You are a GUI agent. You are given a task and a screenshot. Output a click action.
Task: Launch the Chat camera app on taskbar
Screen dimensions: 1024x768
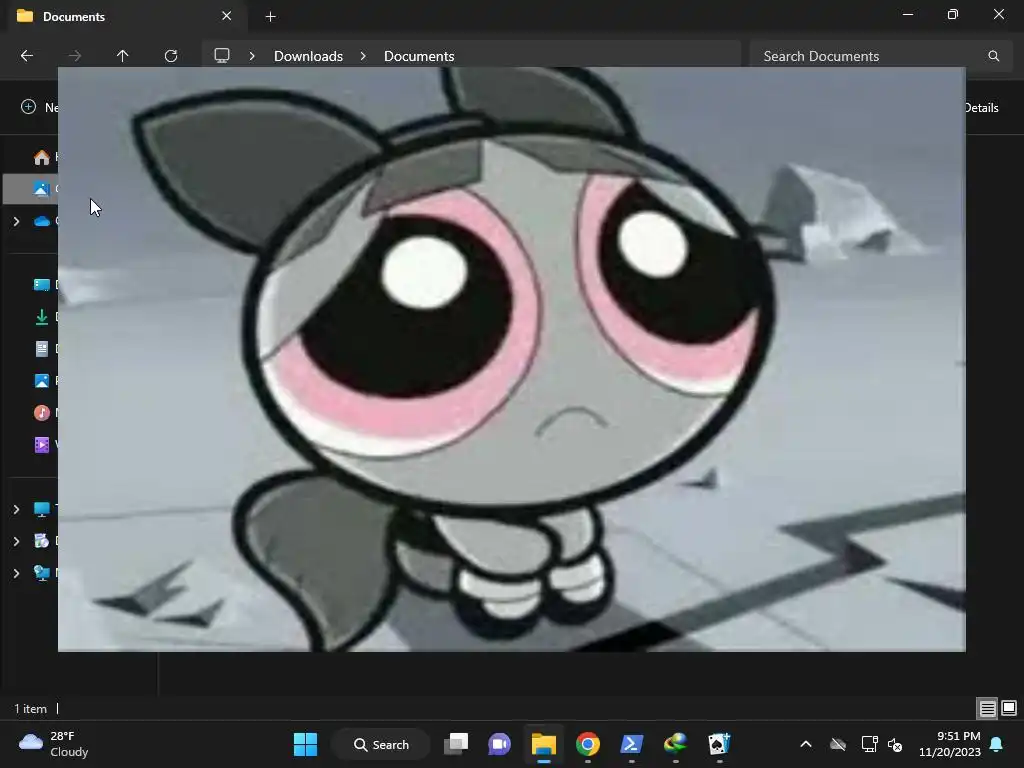500,744
